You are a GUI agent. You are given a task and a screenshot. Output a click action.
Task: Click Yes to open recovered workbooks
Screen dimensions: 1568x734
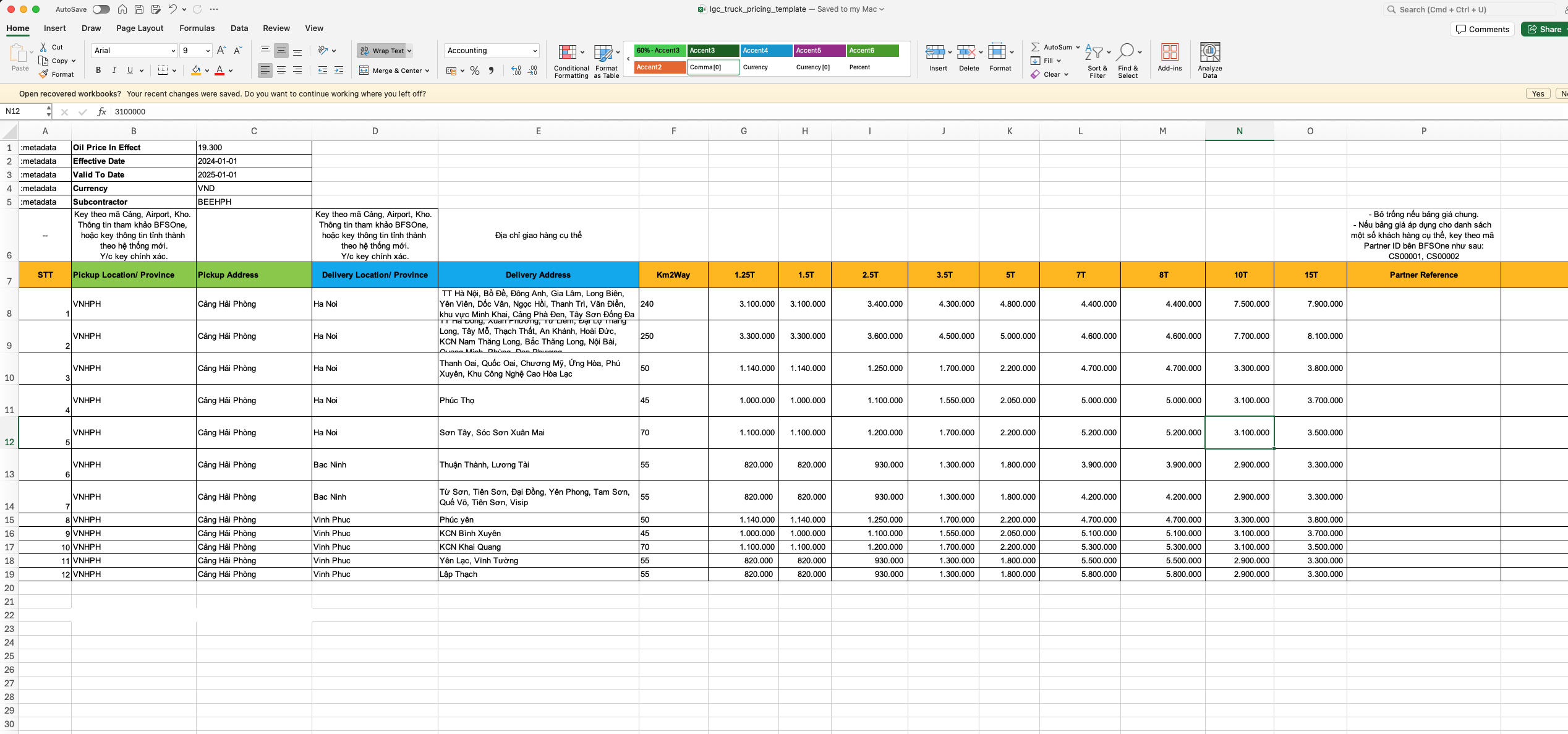pyautogui.click(x=1538, y=93)
